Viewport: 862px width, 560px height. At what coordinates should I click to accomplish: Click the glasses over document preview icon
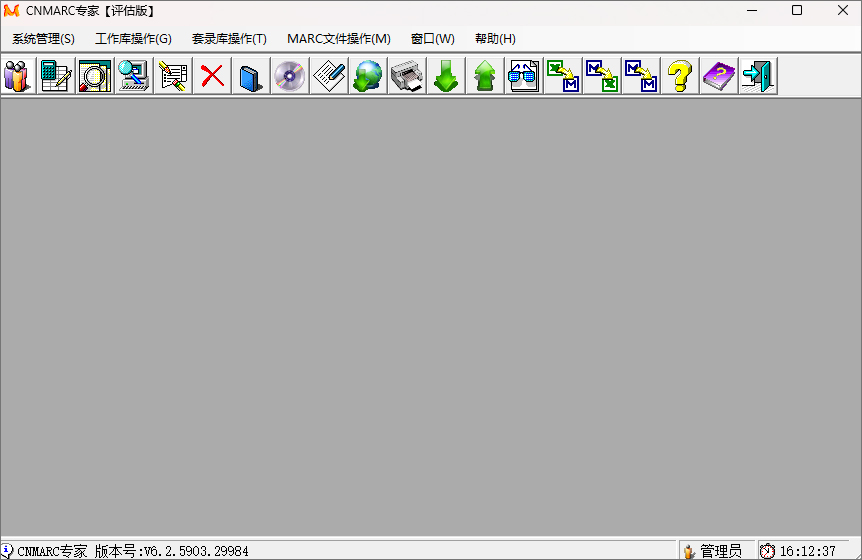coord(524,76)
